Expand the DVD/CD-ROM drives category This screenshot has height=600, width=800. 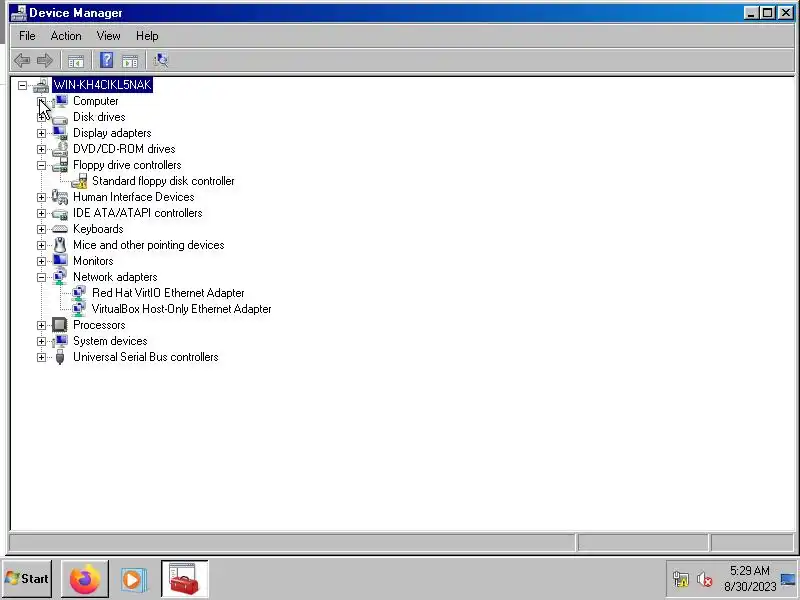click(41, 149)
